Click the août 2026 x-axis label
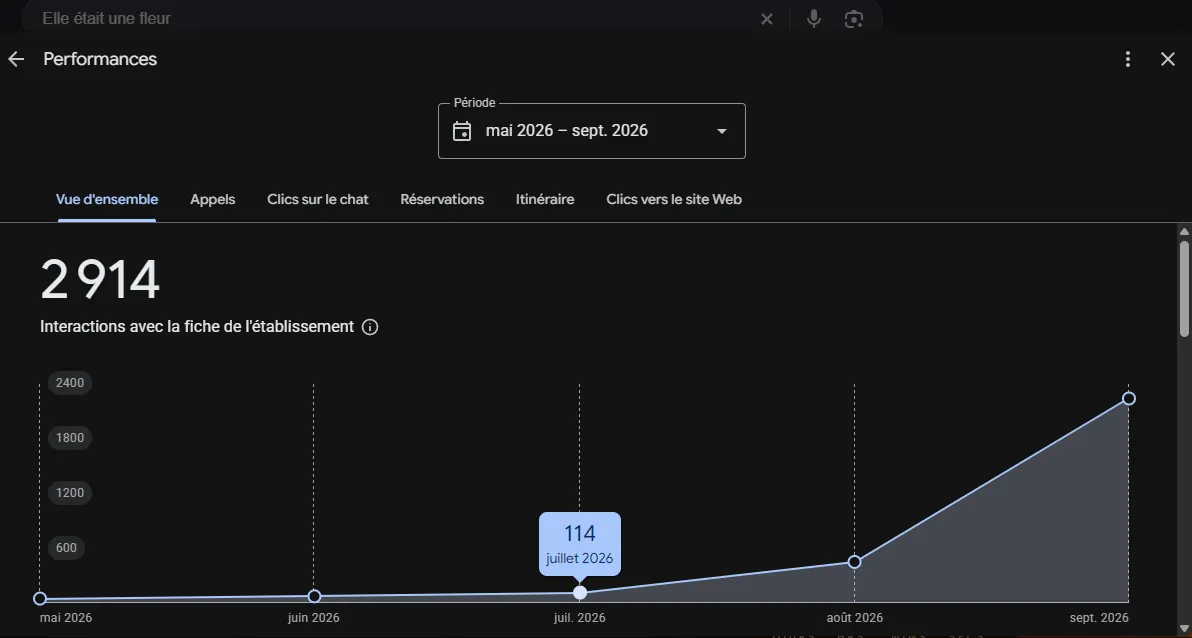 tap(854, 617)
